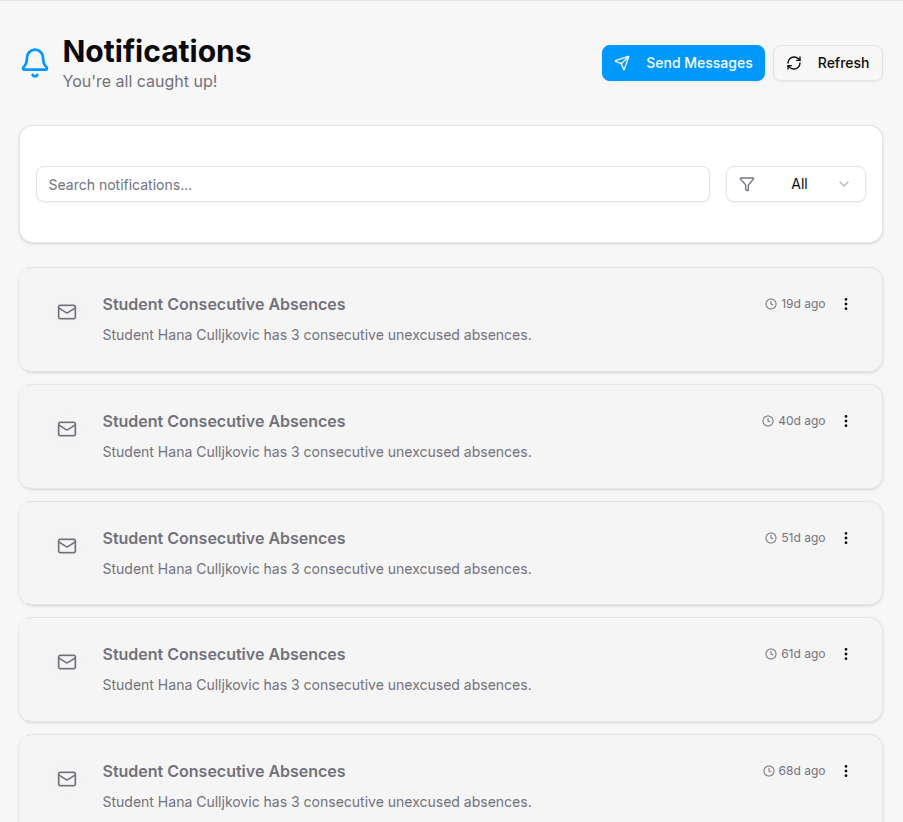The image size is (903, 822).
Task: Click the envelope icon on the 19d notification
Action: click(67, 312)
